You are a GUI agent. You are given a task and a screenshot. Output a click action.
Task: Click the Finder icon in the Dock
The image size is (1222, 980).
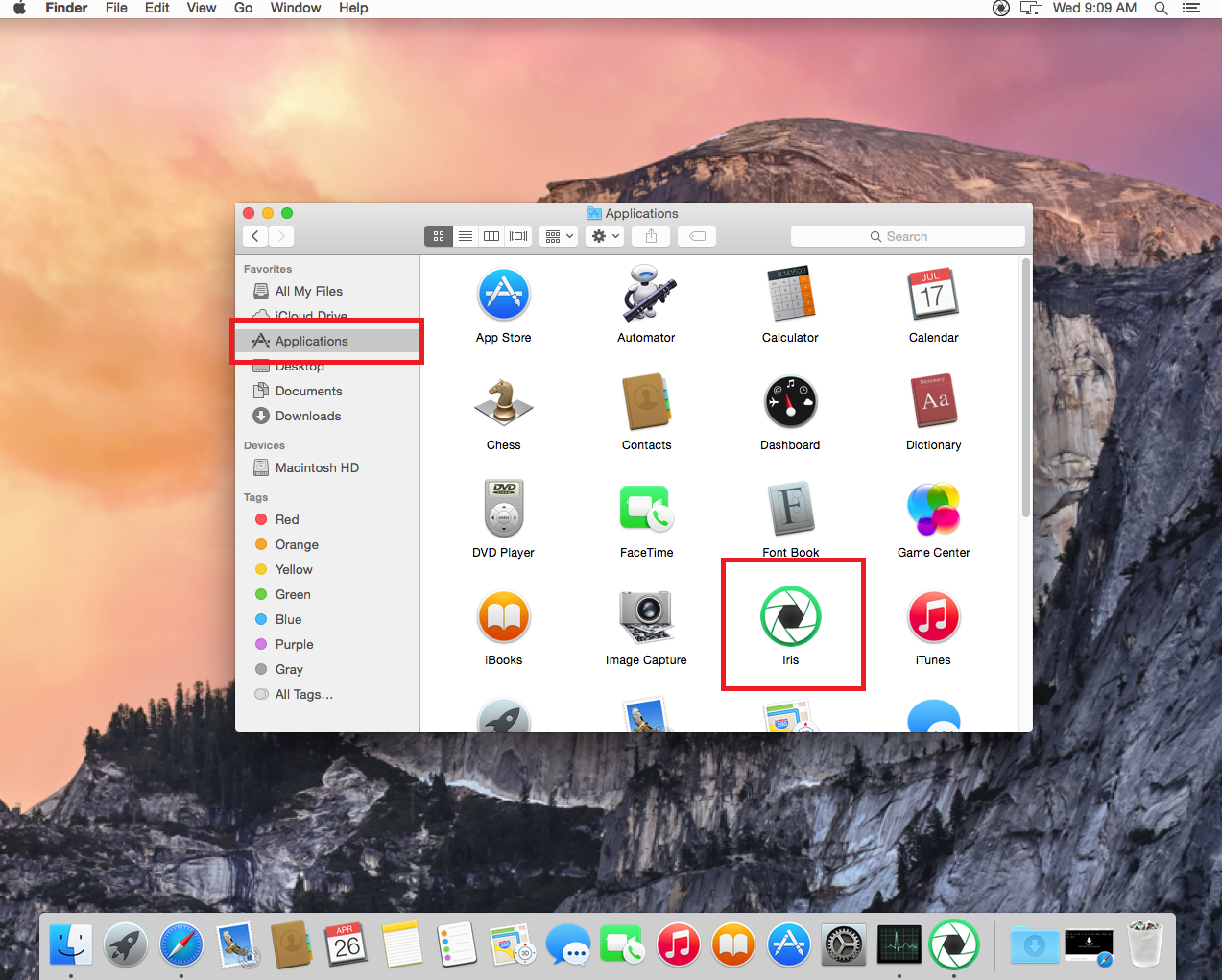71,945
